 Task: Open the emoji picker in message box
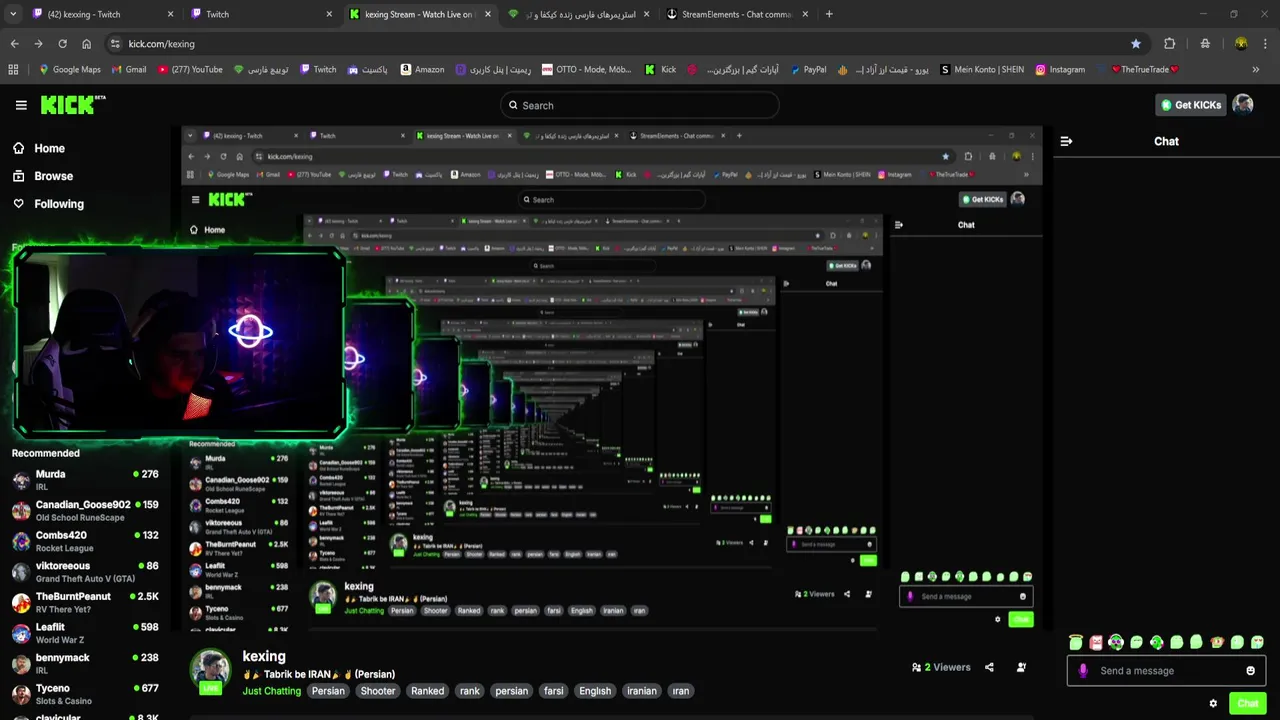1250,671
